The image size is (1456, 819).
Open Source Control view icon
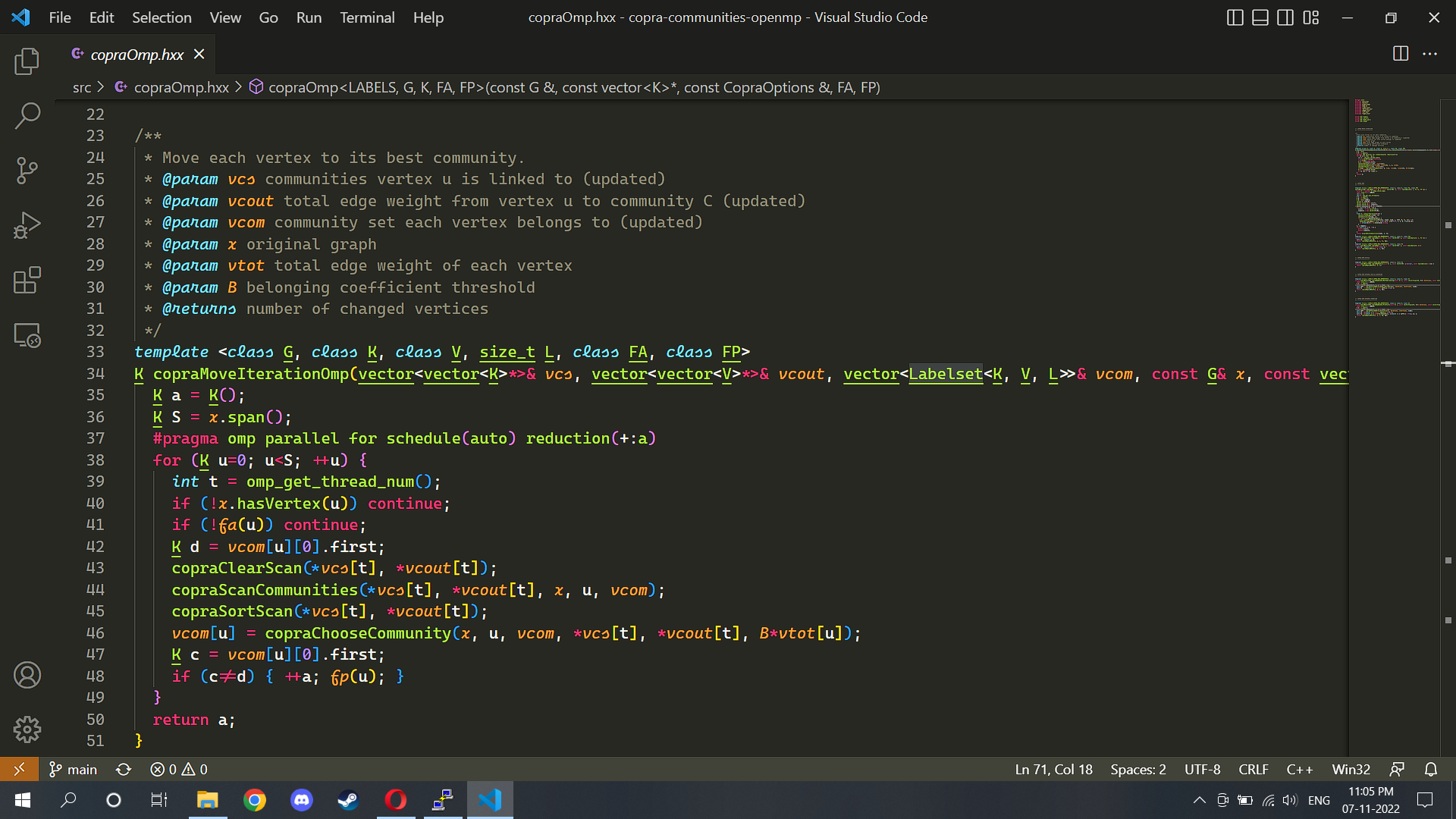coord(27,171)
